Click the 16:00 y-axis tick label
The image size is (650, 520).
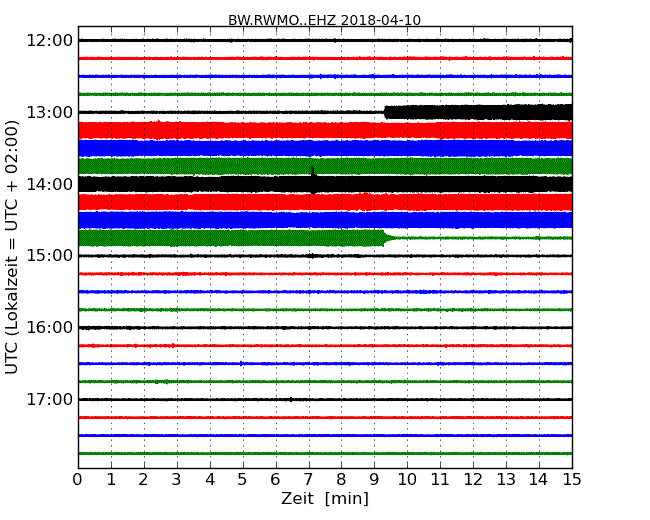tap(50, 328)
